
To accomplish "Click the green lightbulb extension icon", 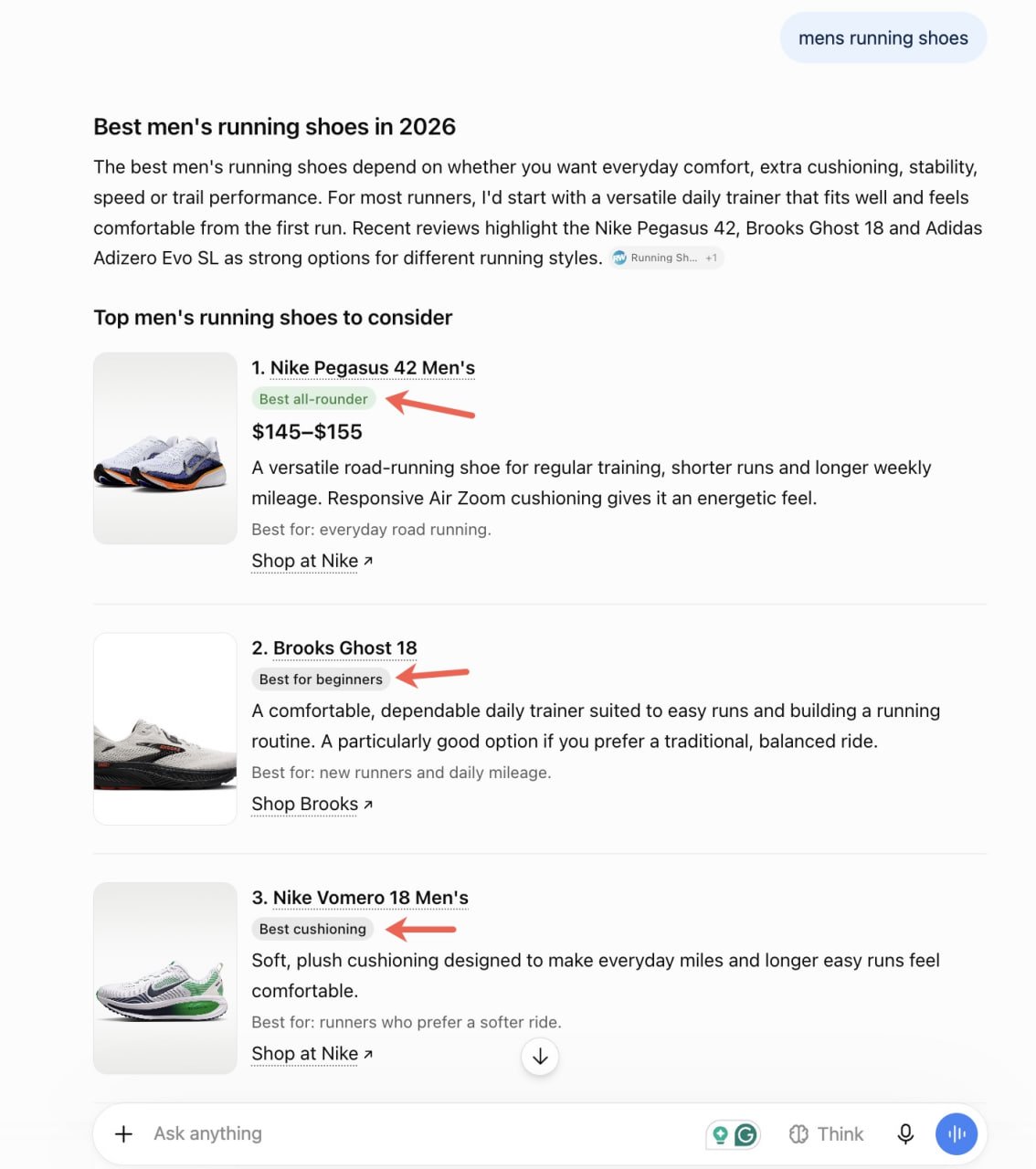I will [x=720, y=1134].
